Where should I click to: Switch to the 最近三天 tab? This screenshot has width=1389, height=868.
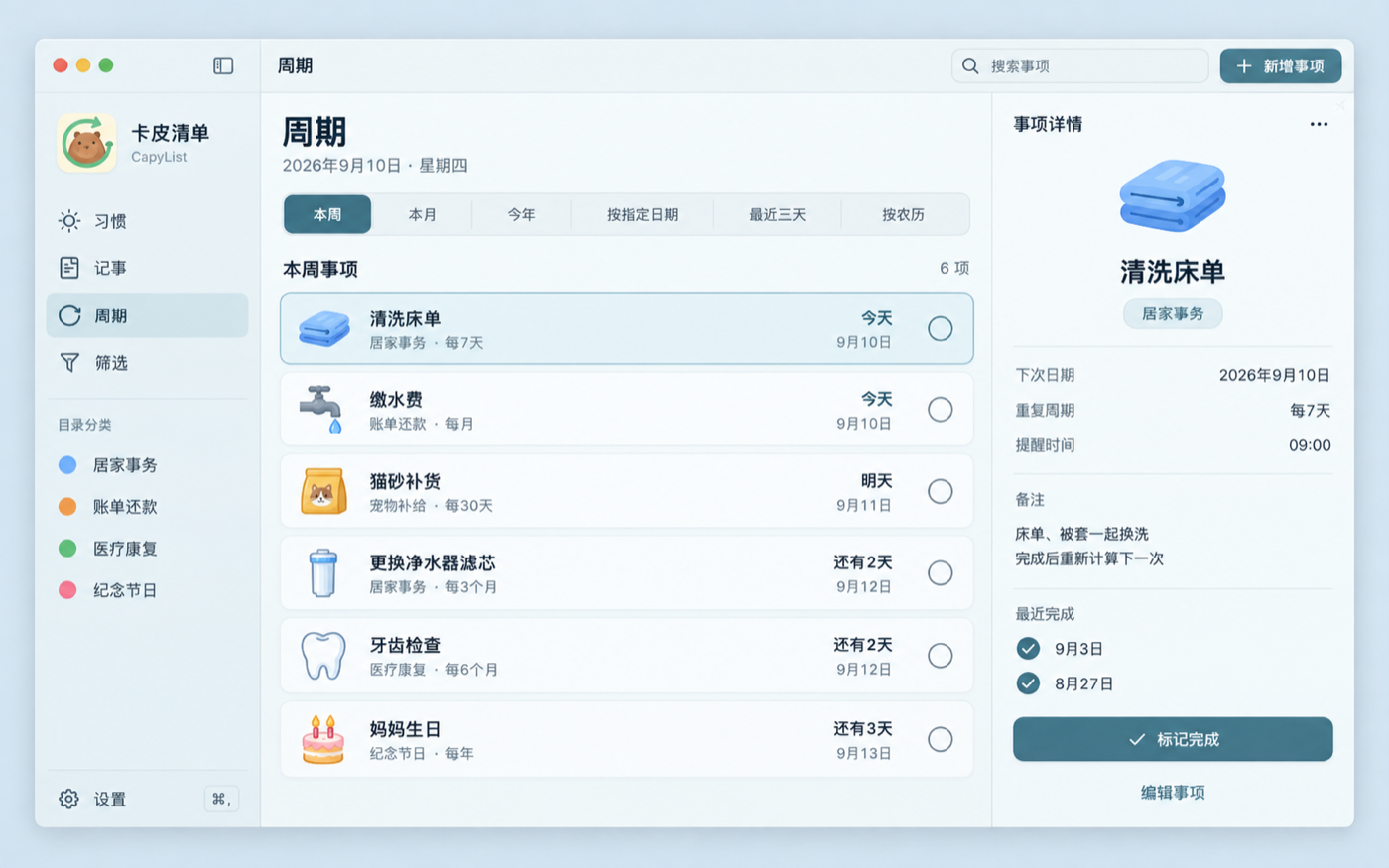777,214
